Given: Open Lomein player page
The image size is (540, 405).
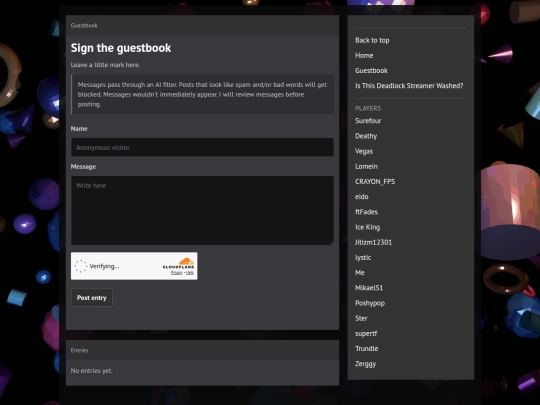Looking at the screenshot, I should tap(366, 166).
